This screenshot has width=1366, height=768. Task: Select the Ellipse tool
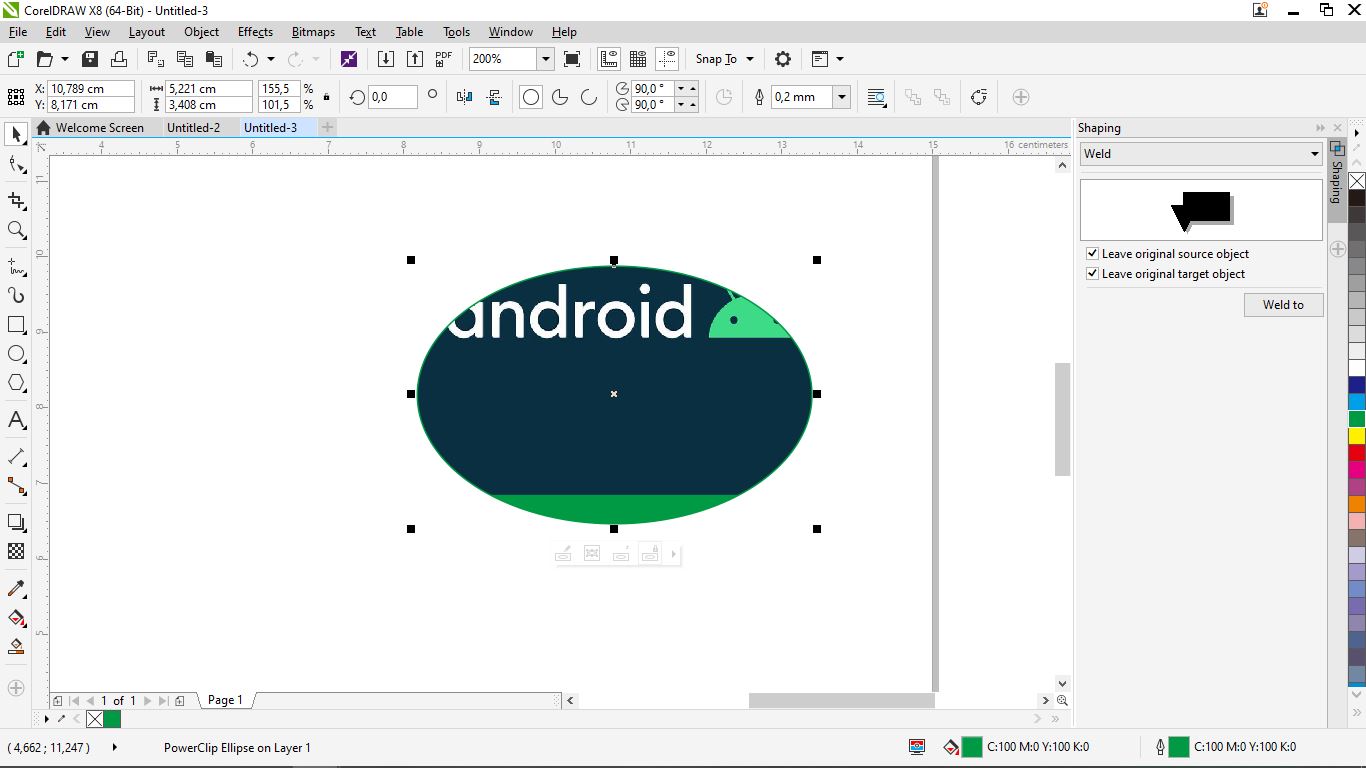[16, 353]
